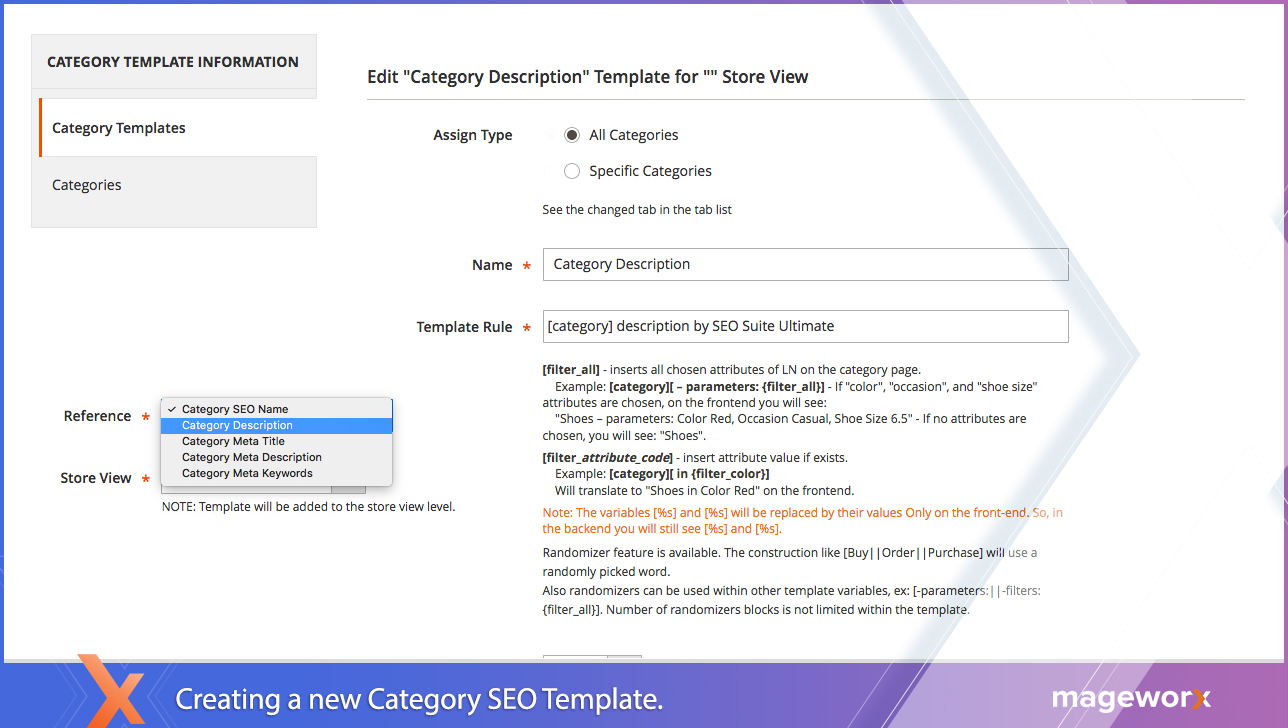Click checkmark beside Category SEO Name

pos(172,409)
